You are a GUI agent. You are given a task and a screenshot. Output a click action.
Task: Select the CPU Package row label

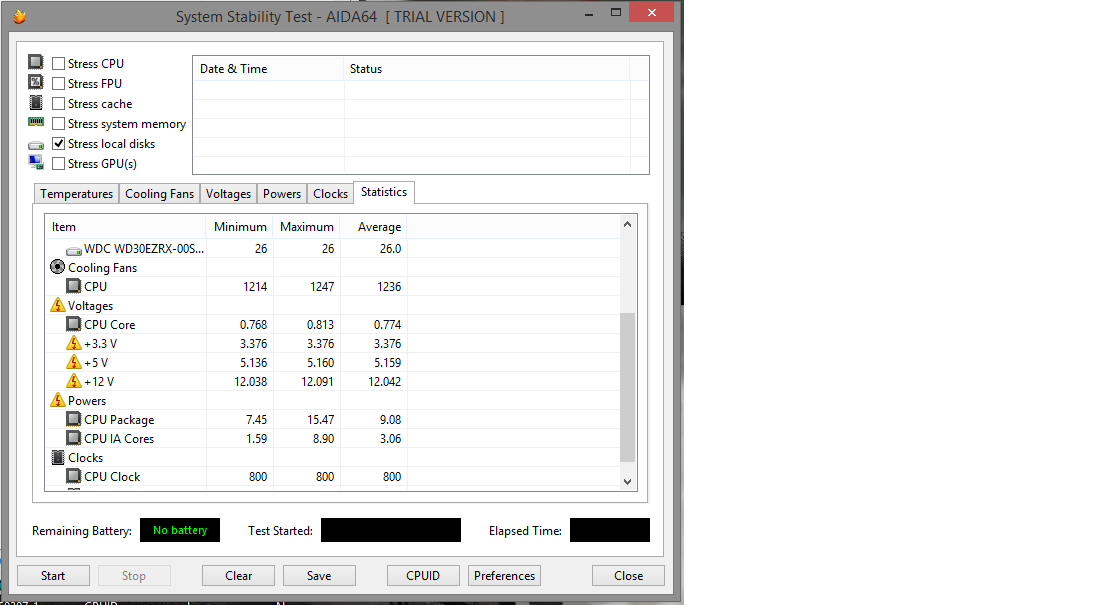pos(119,419)
